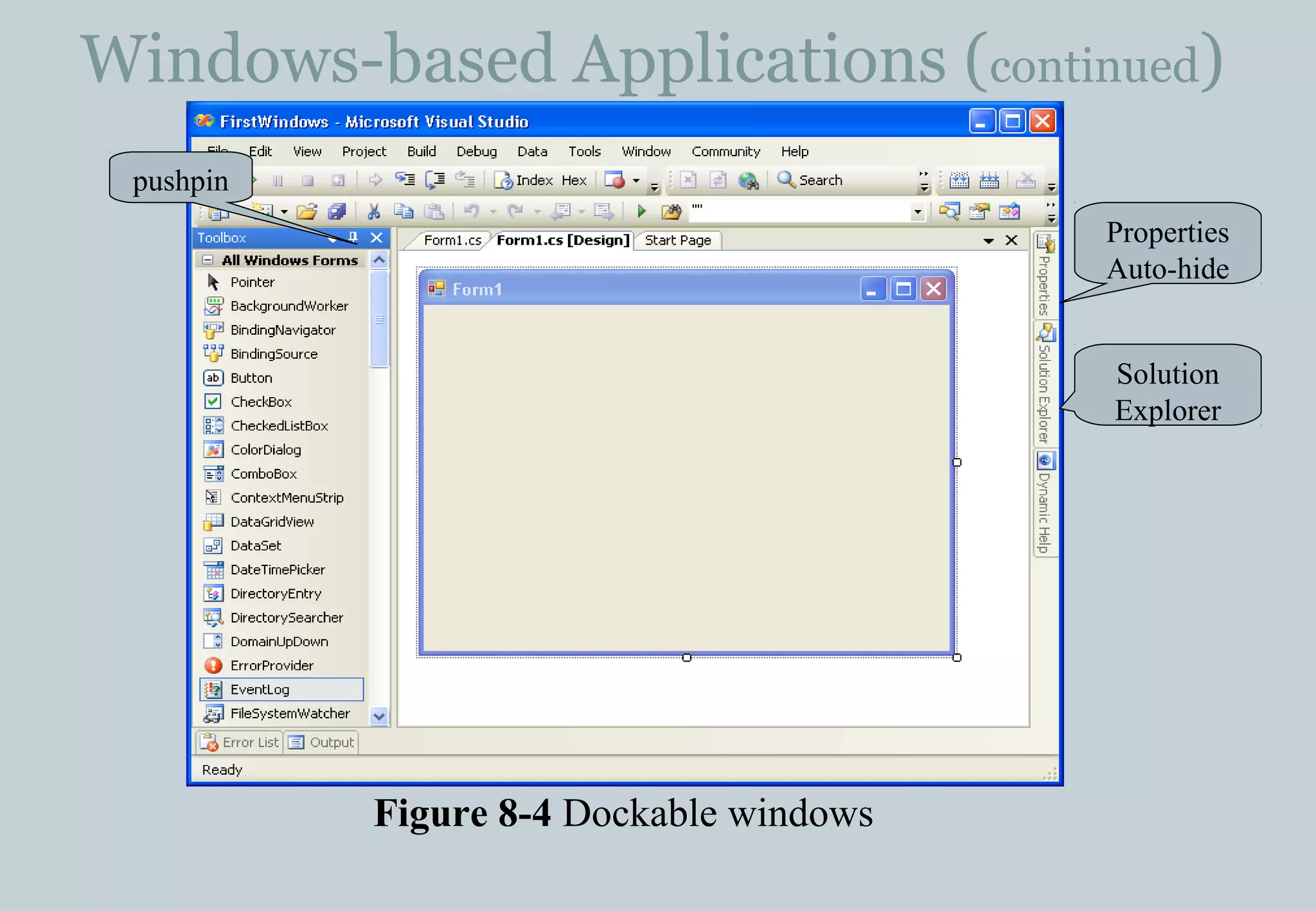Click inside the Find text combo box

click(x=800, y=211)
